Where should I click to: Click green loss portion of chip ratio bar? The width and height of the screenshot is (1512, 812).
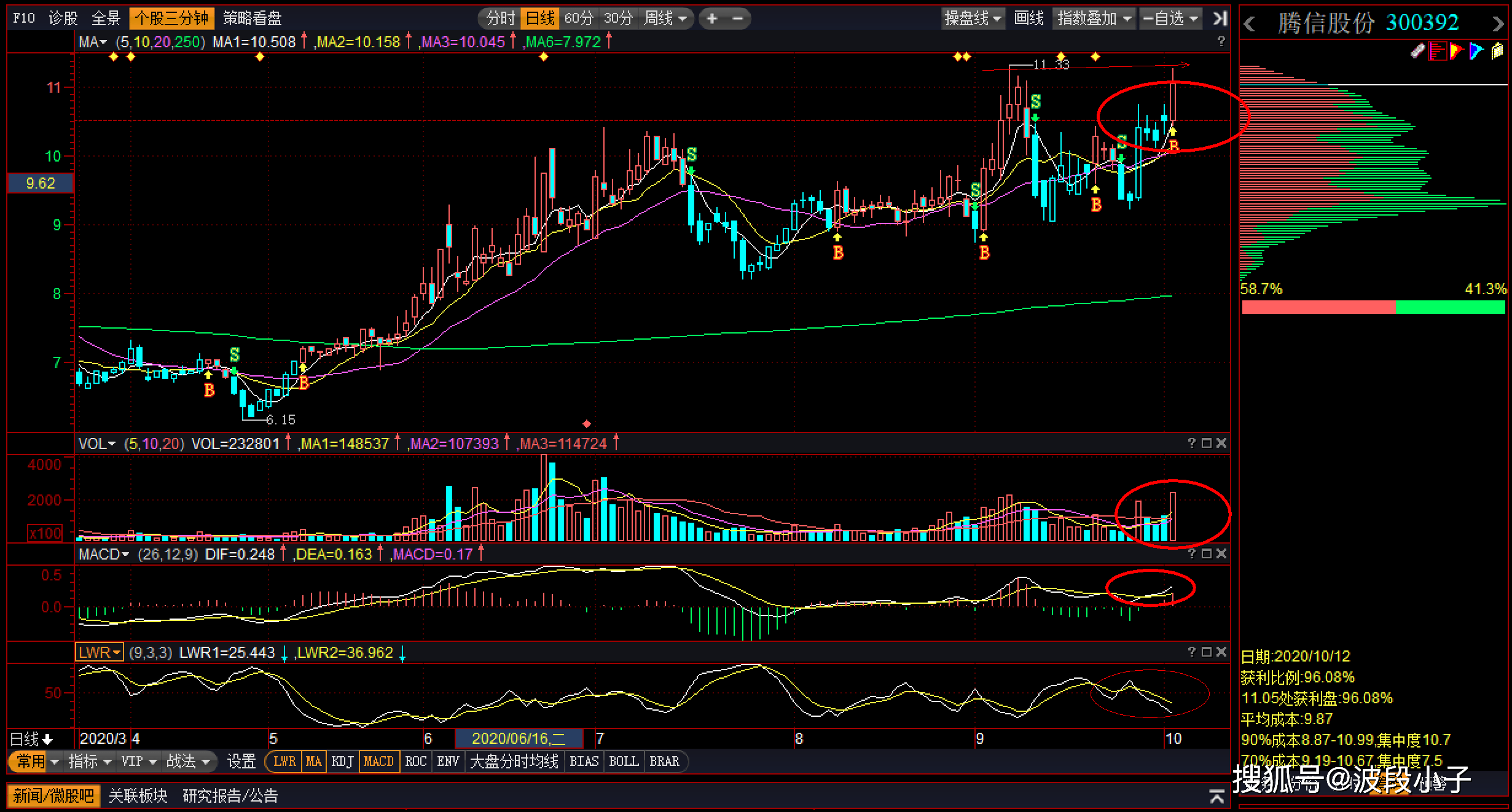1450,307
